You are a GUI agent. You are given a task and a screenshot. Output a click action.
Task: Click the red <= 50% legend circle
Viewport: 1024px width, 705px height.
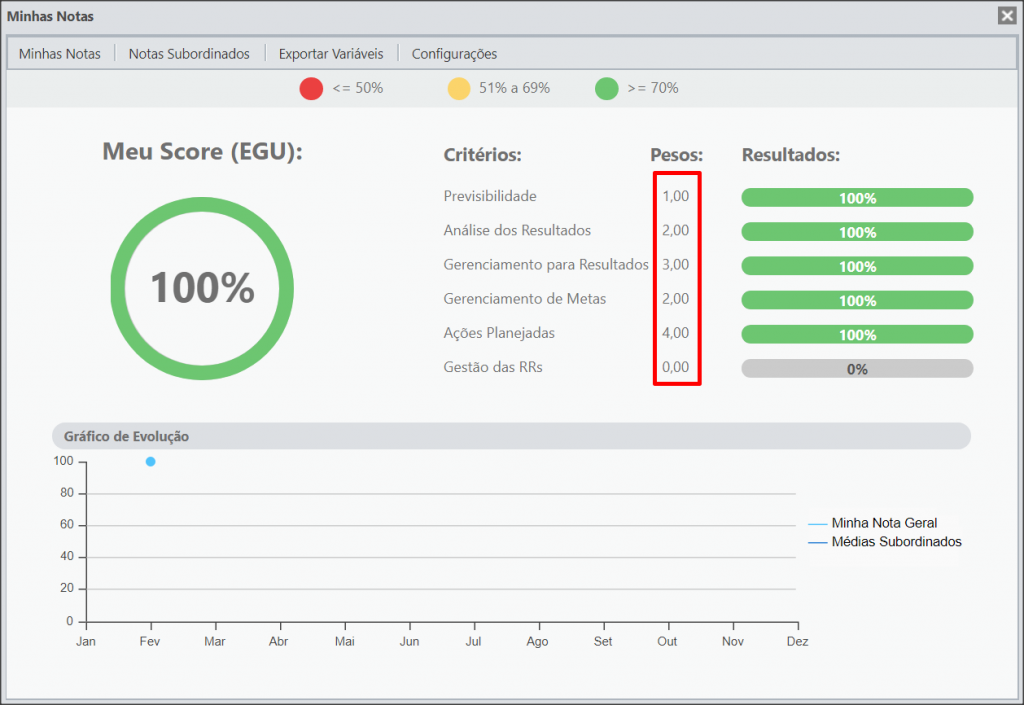click(311, 88)
